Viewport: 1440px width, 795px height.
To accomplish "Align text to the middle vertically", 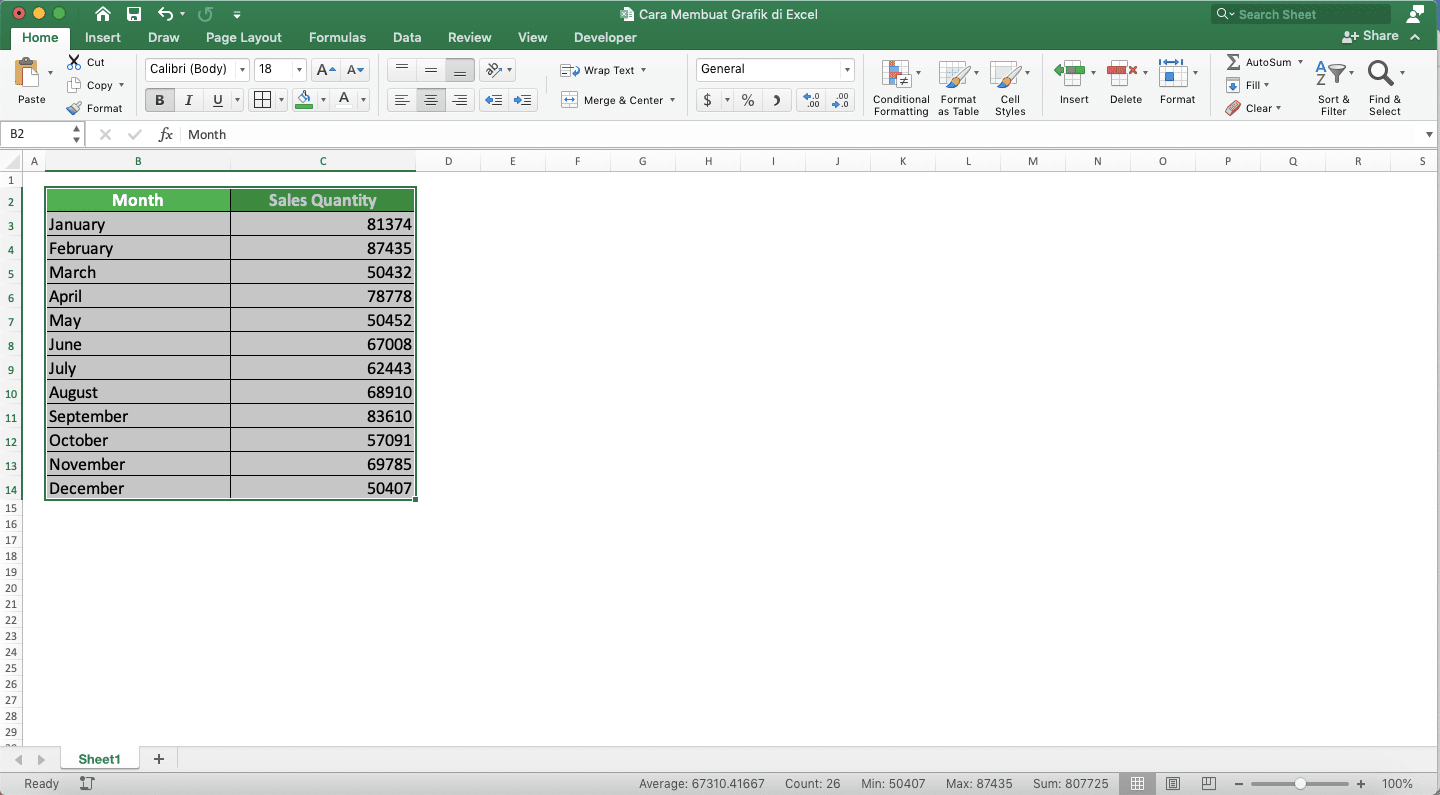I will tap(431, 70).
